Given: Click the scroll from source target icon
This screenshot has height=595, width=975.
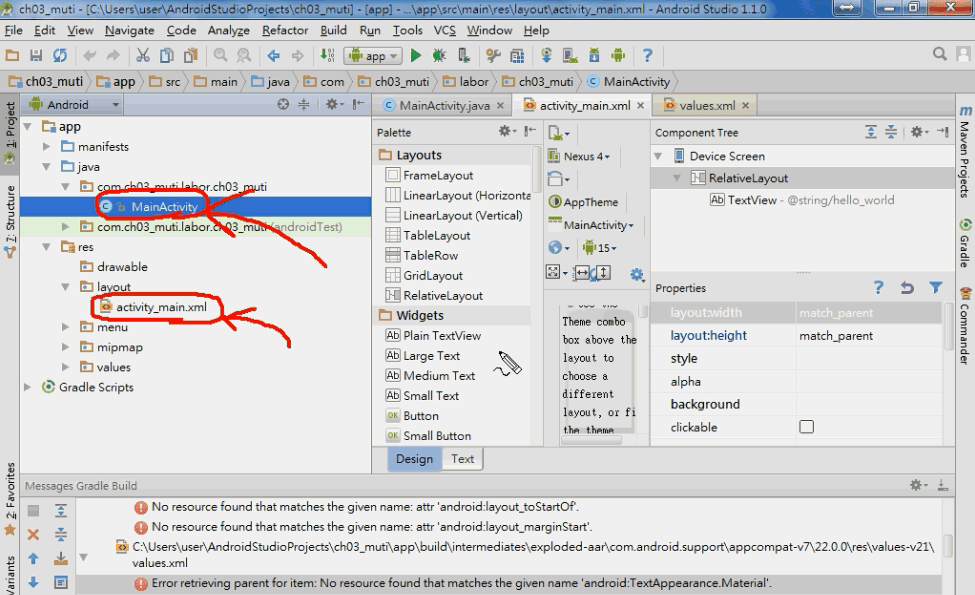Looking at the screenshot, I should coord(283,104).
